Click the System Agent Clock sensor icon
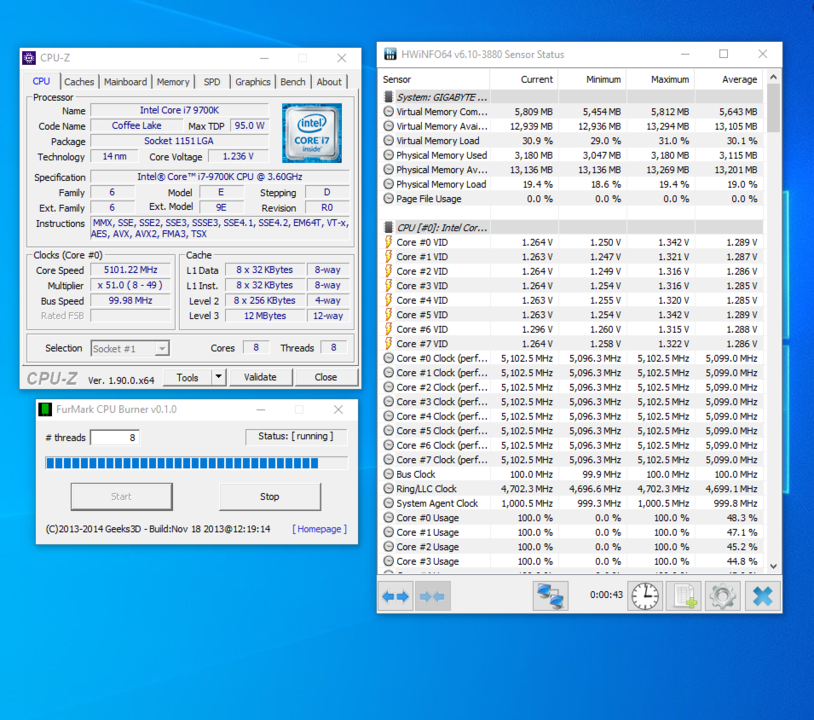Screen dimensions: 814x720 pyautogui.click(x=388, y=503)
